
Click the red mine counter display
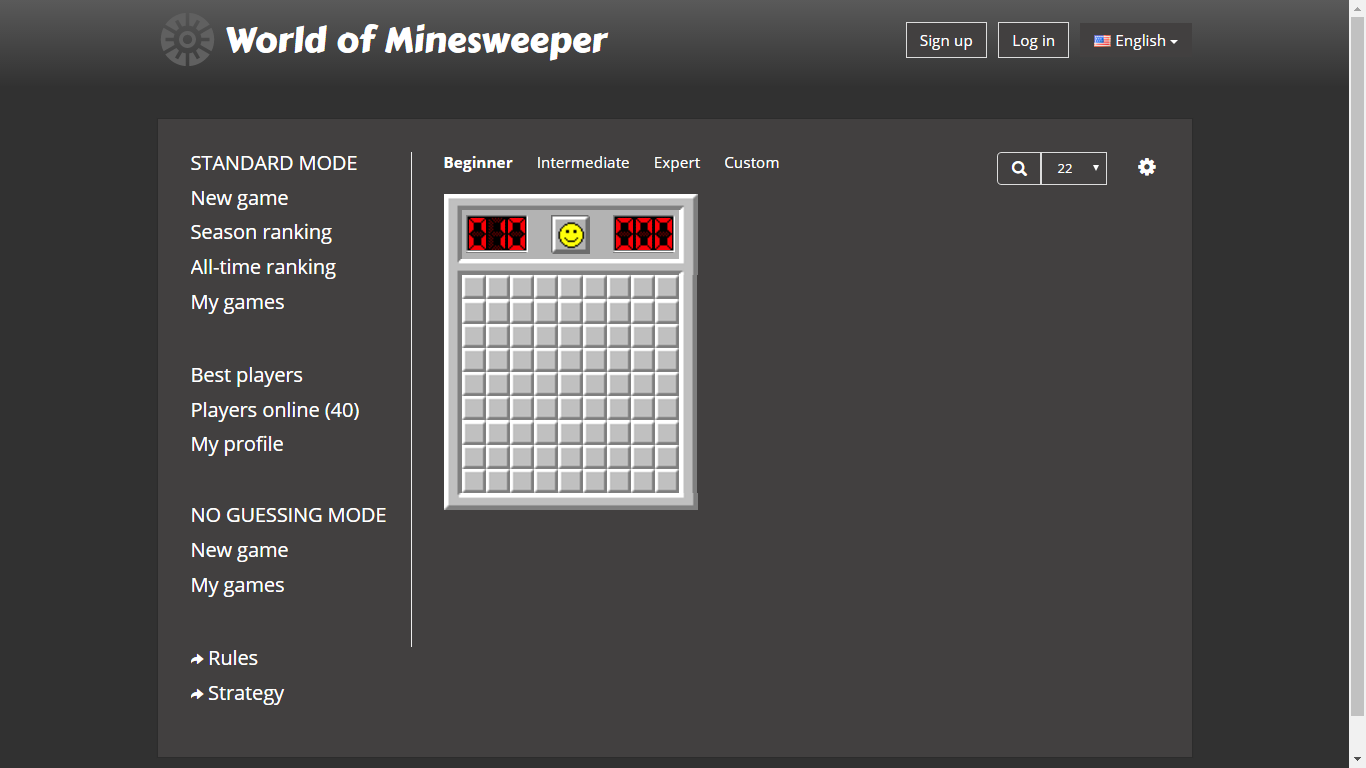496,232
